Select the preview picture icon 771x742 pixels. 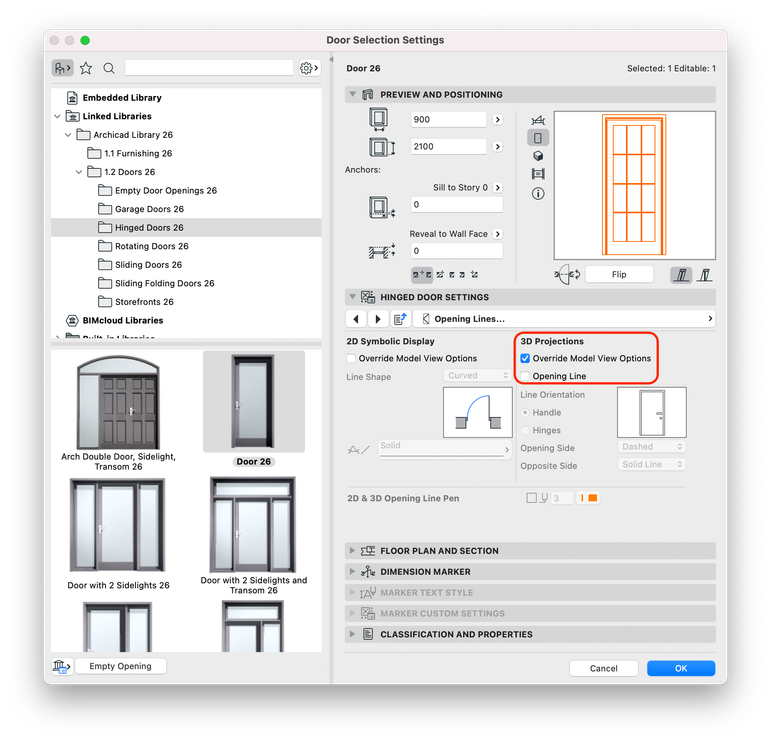[538, 174]
